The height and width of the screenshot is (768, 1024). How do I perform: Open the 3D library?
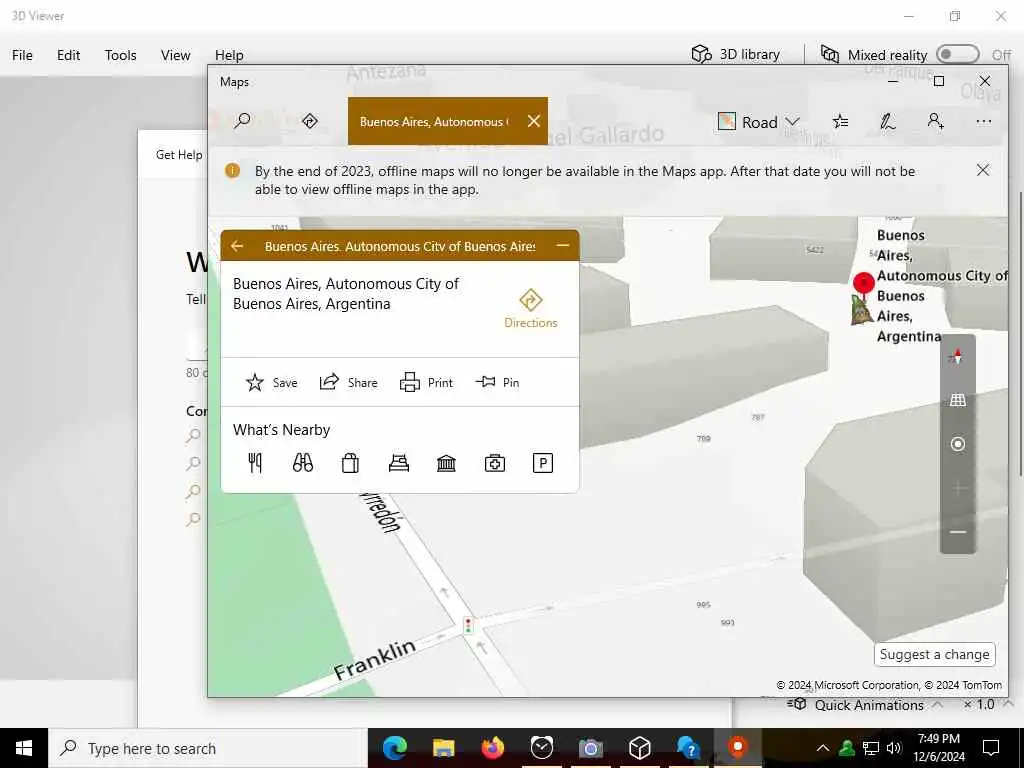point(735,54)
